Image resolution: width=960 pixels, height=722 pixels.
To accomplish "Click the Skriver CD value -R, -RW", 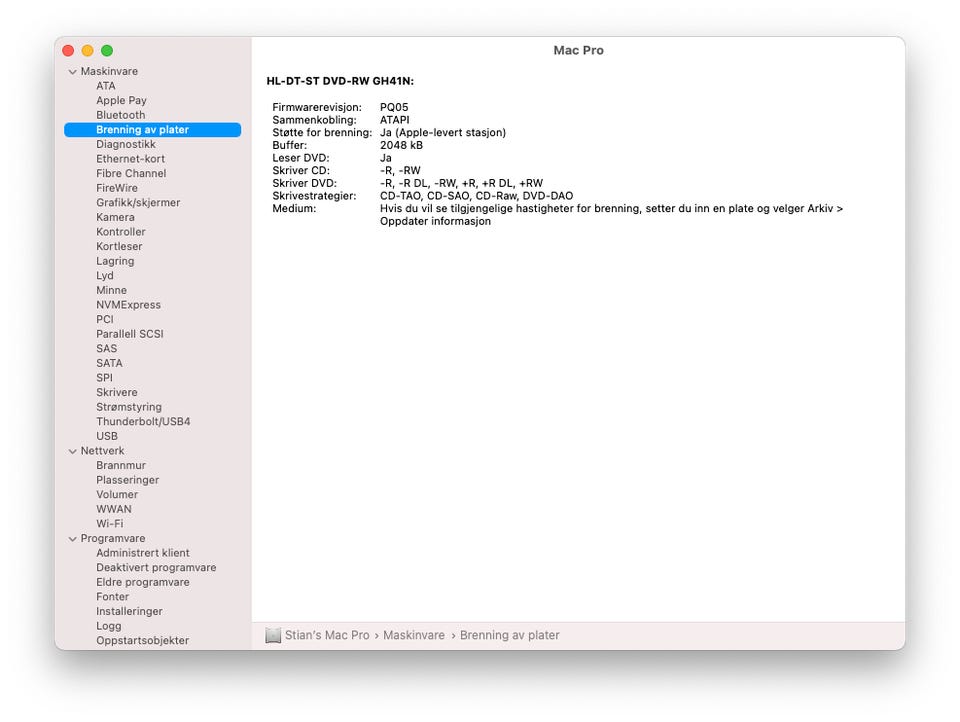I will (400, 171).
